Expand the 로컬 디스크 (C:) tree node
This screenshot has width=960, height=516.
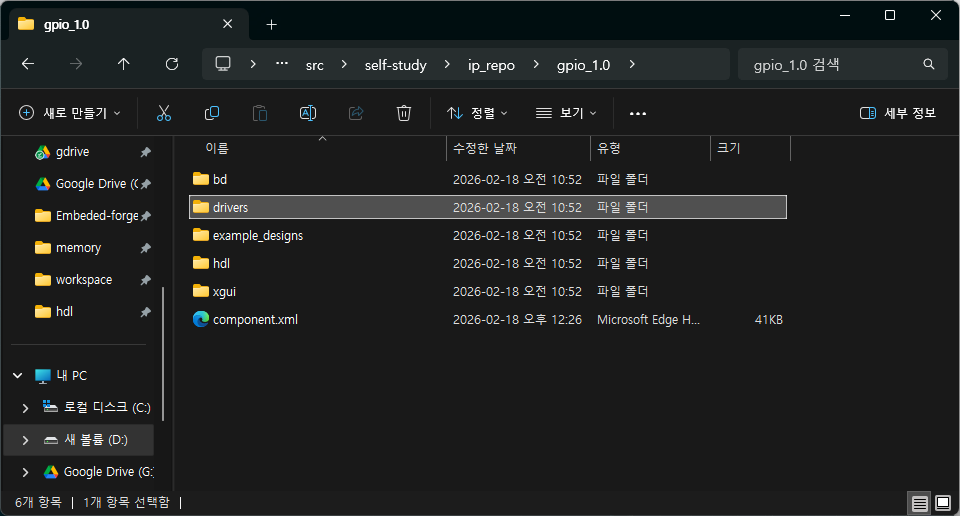[x=26, y=408]
